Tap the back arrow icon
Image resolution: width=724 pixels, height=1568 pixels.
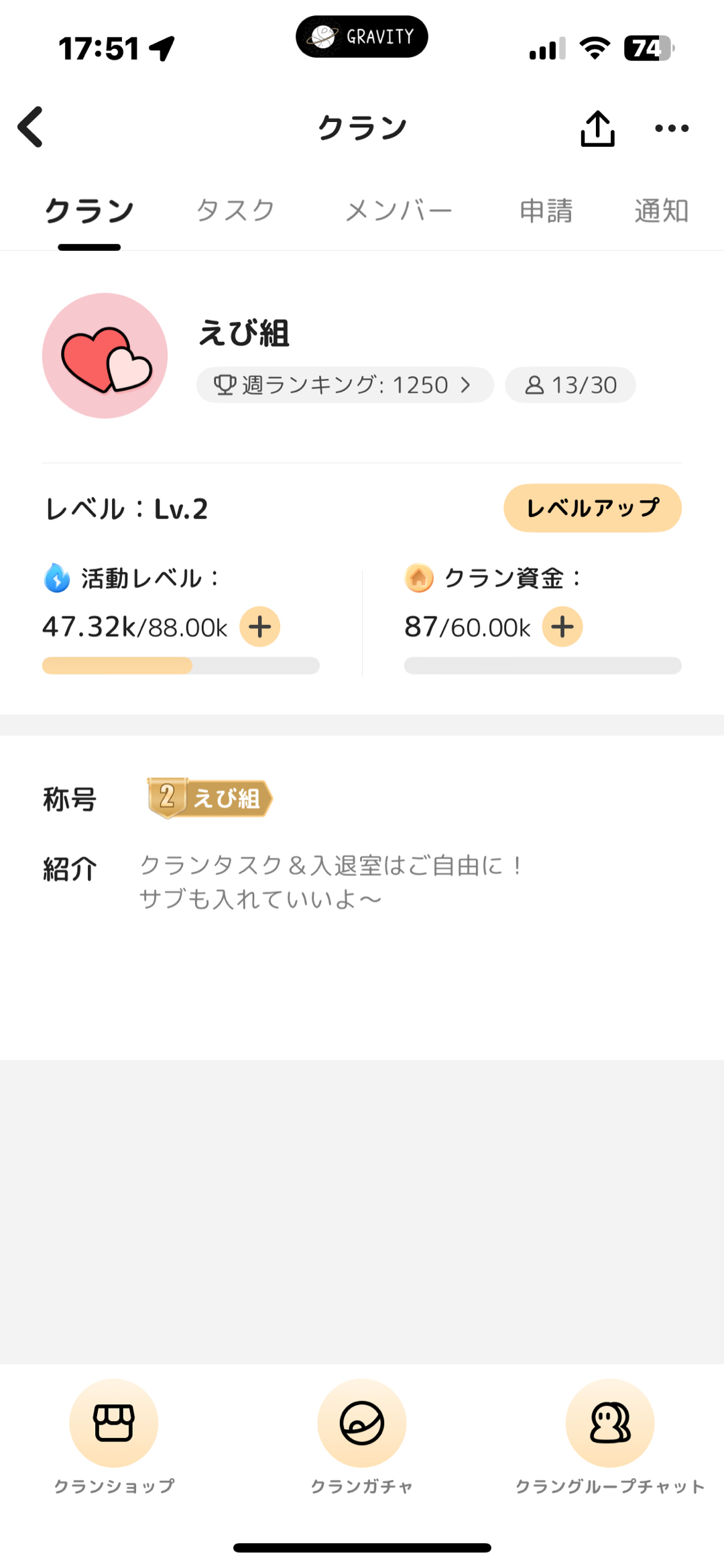[31, 127]
